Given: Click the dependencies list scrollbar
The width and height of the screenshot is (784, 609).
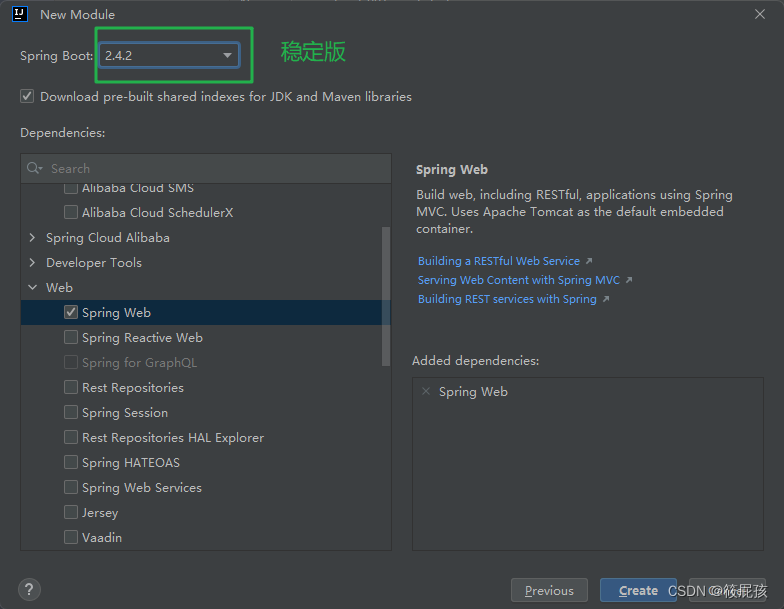Looking at the screenshot, I should pyautogui.click(x=386, y=296).
